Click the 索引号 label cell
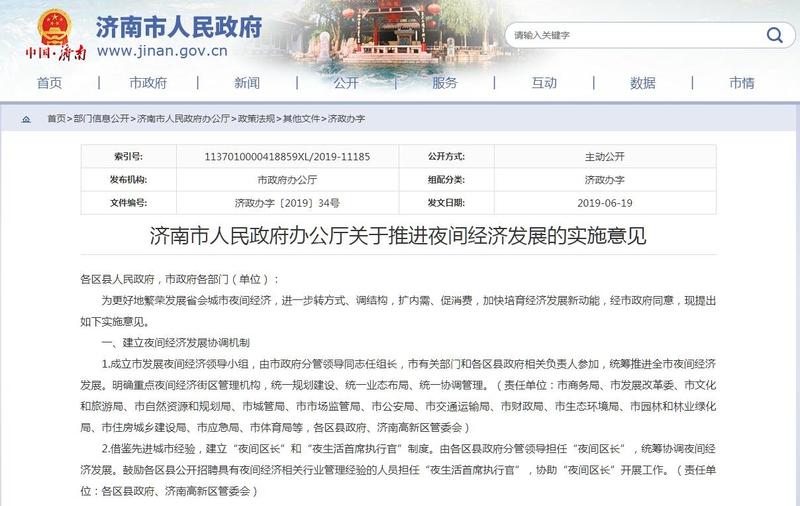The image size is (800, 506). pos(129,157)
